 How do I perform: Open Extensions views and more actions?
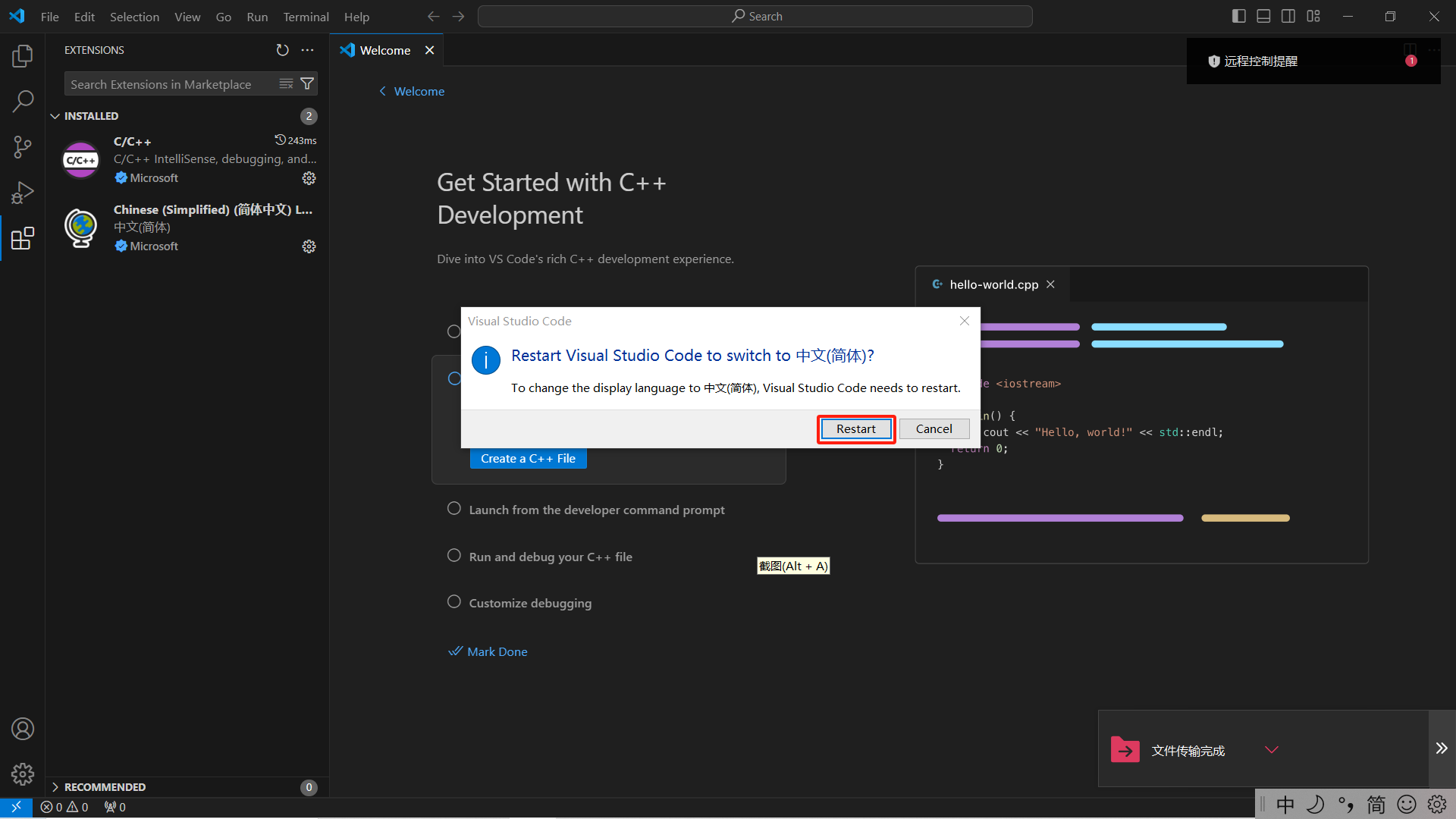tap(307, 50)
